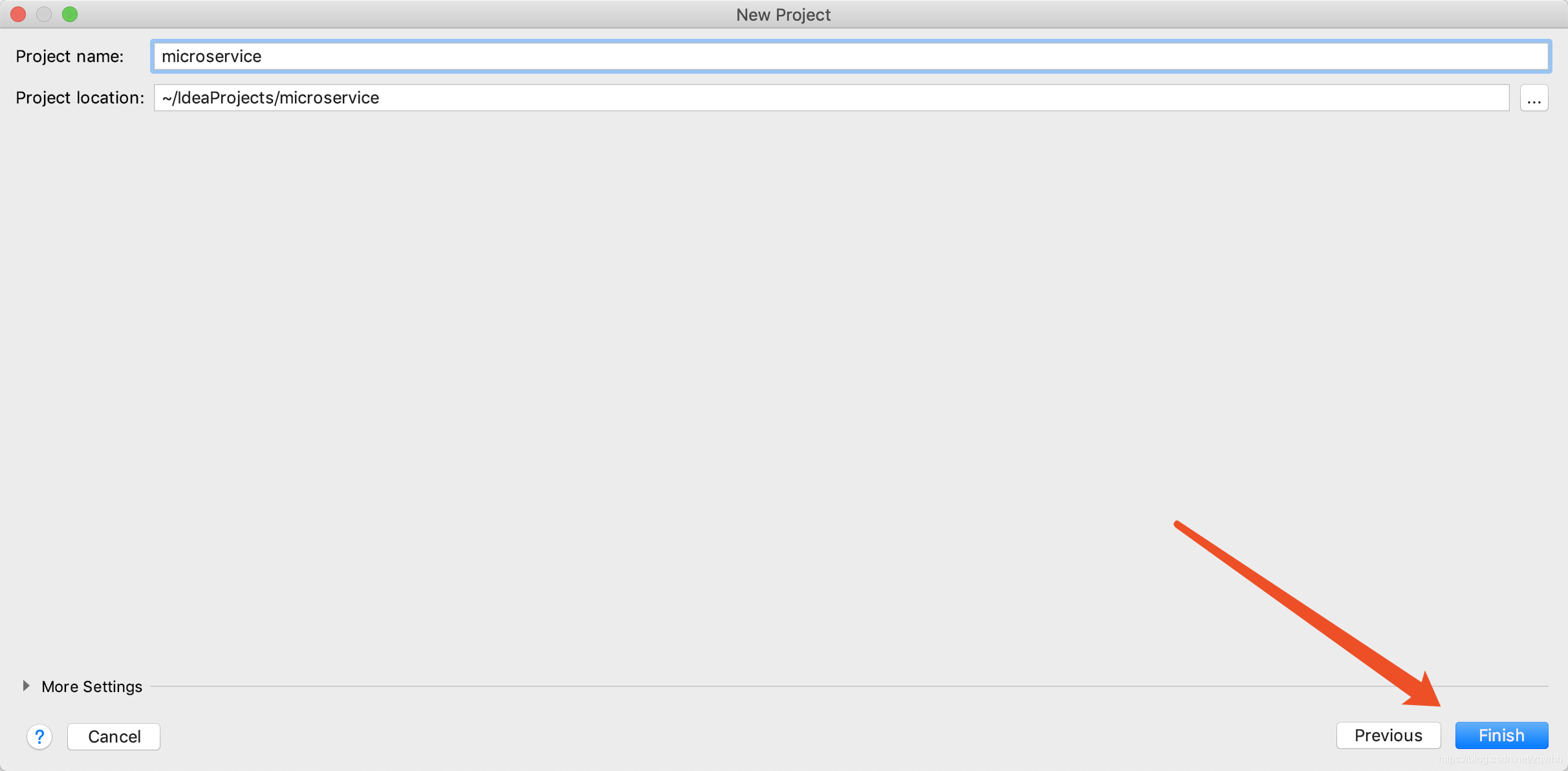Click the More Settings label text
The height and width of the screenshot is (771, 1568).
92,686
